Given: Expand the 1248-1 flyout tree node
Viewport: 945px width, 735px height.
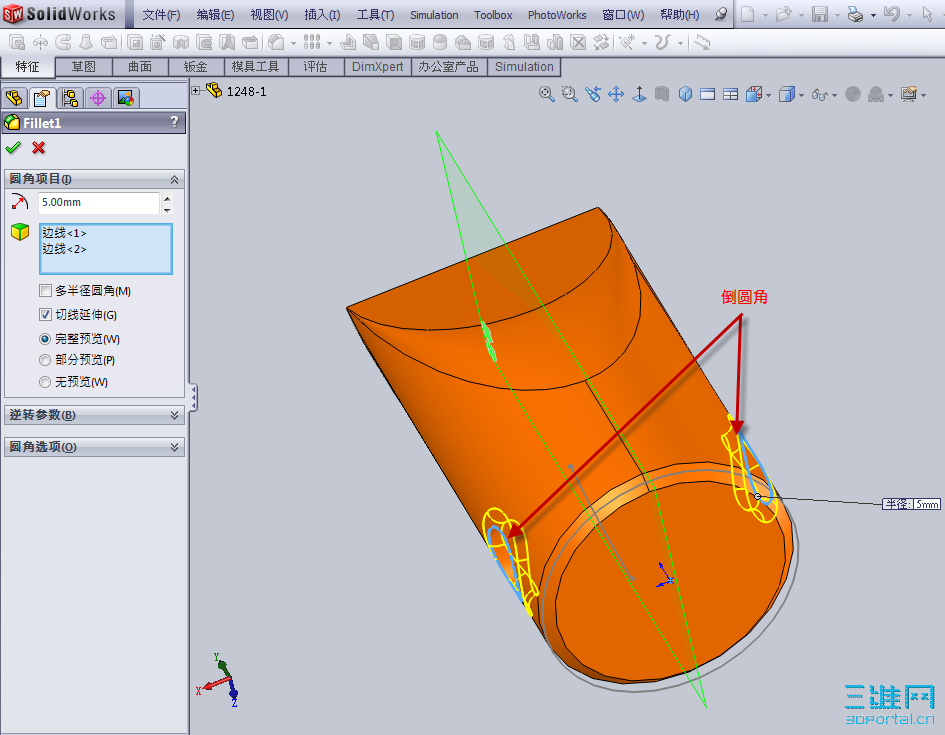Looking at the screenshot, I should [196, 91].
